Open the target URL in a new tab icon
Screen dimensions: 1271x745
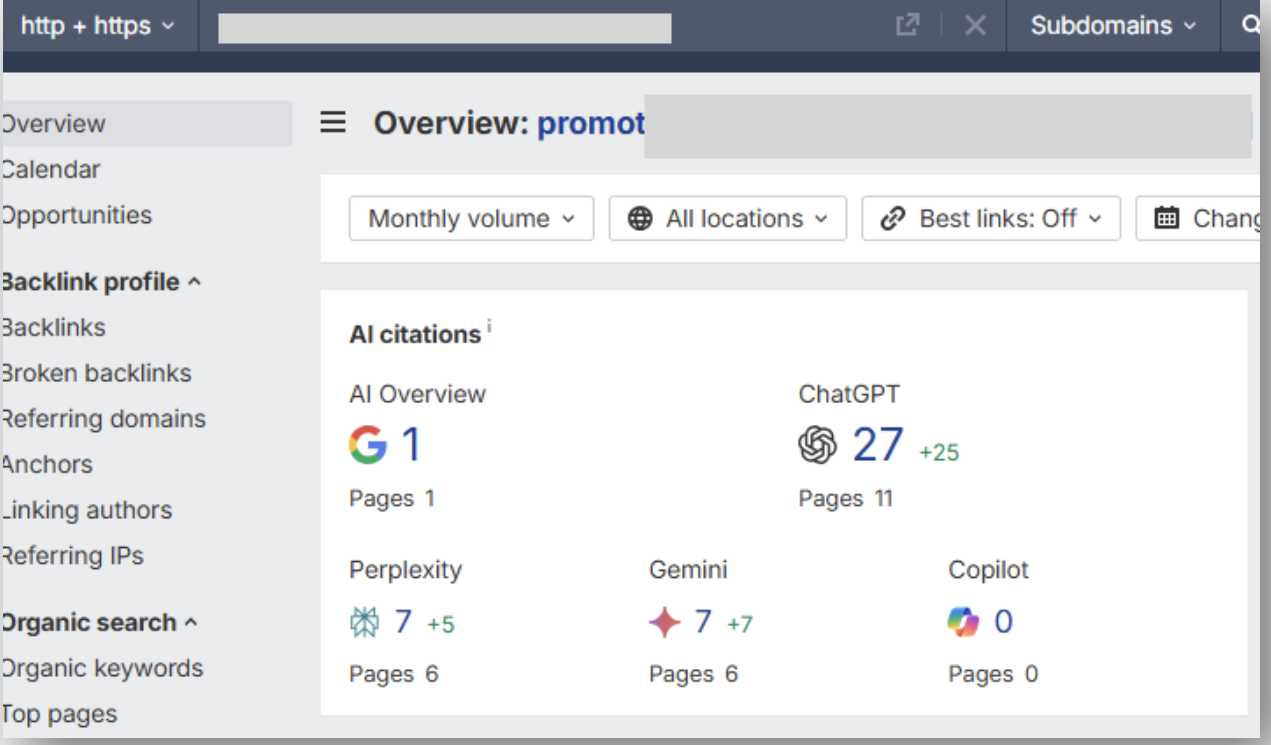[x=907, y=26]
